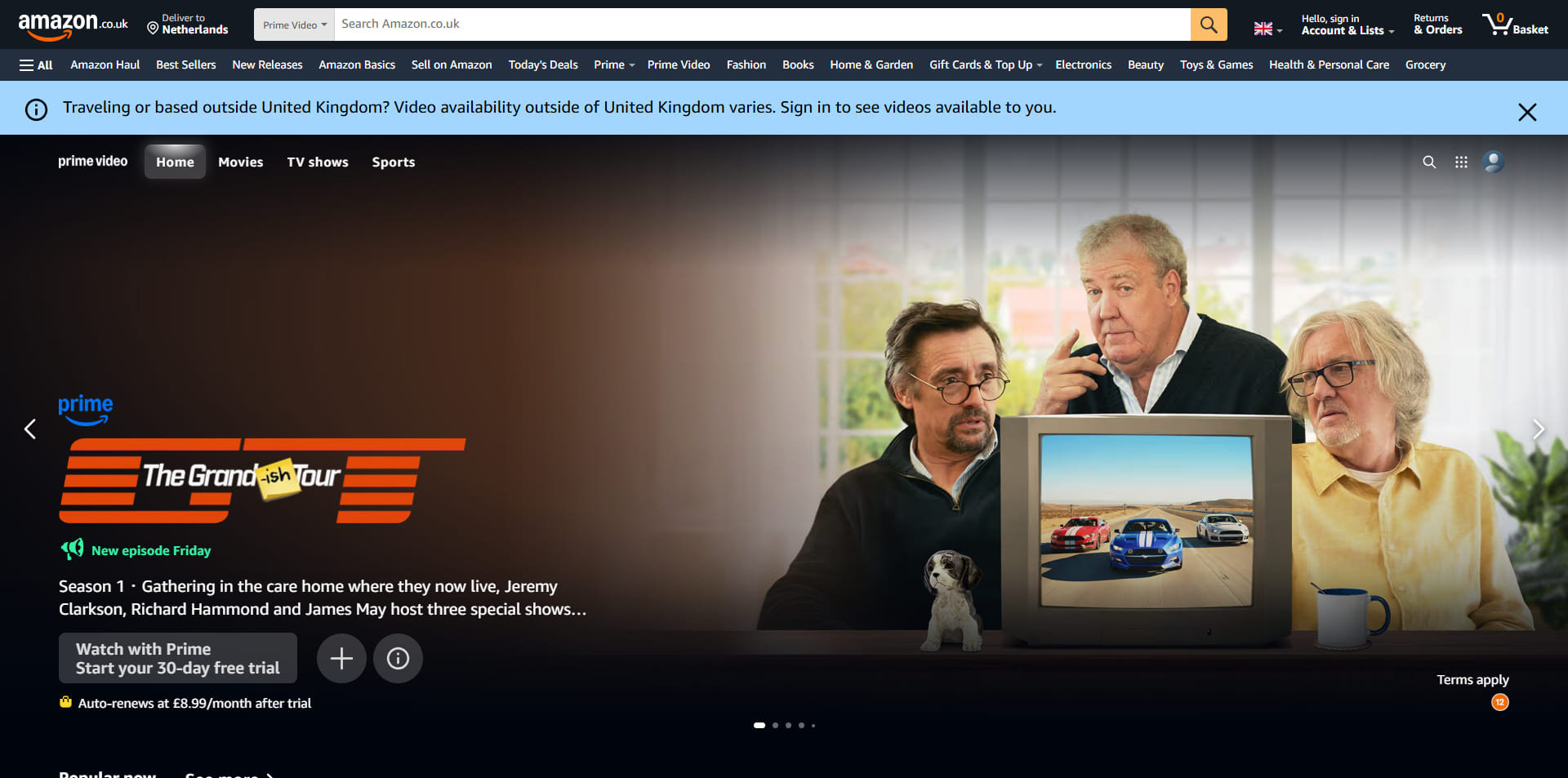Click Watch with Prime free trial button

click(178, 658)
